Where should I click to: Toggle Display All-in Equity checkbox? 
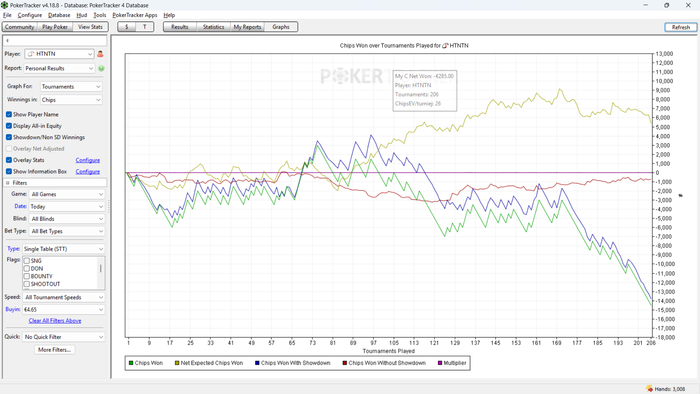[x=9, y=126]
